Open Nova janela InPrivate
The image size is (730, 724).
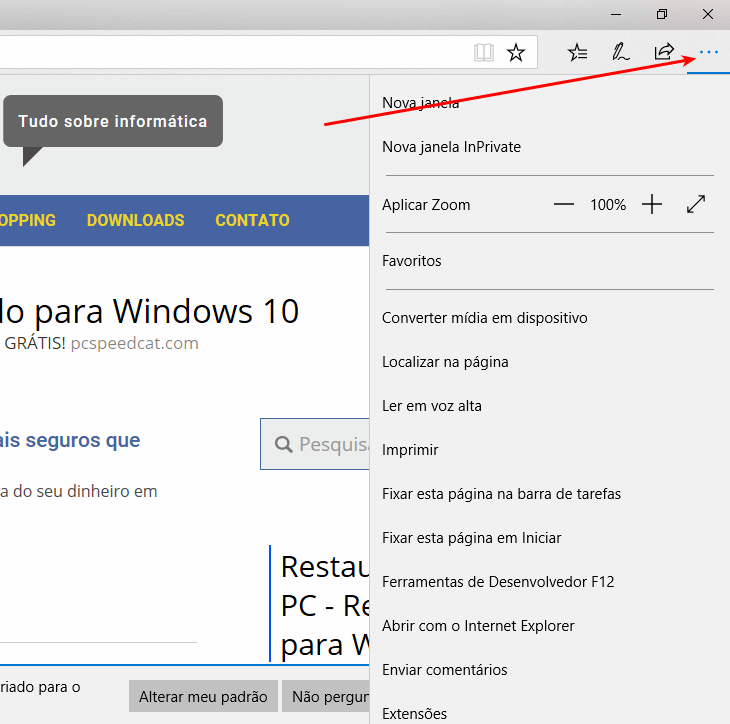click(451, 147)
